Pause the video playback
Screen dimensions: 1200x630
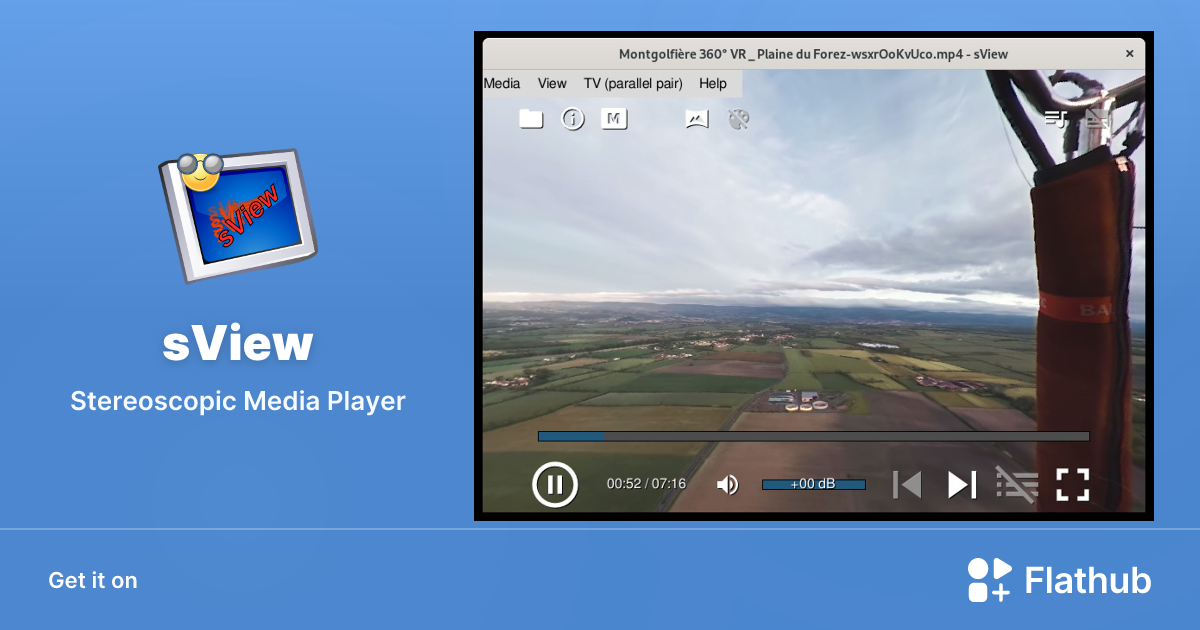pyautogui.click(x=555, y=484)
